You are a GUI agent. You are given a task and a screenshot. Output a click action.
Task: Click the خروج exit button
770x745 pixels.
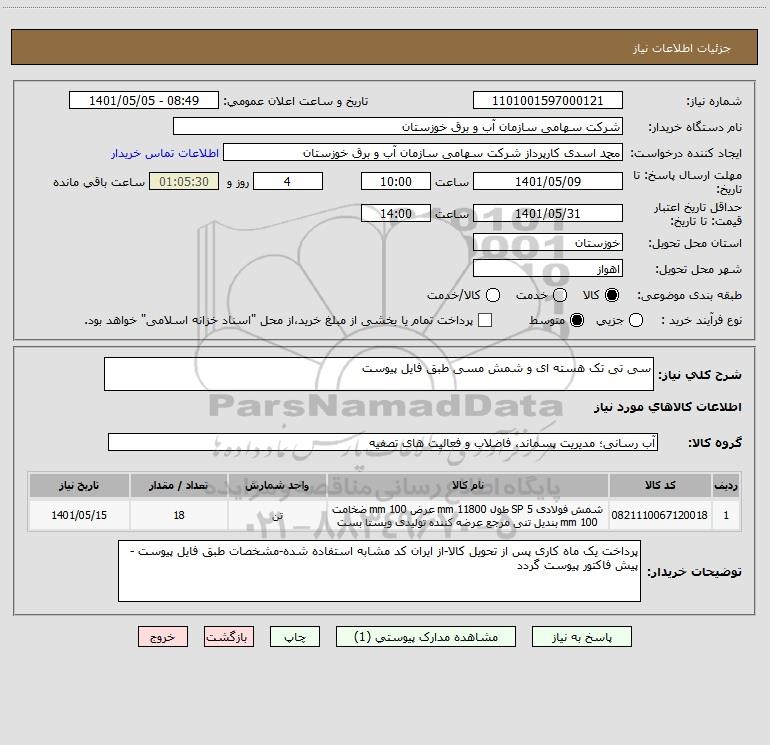(163, 637)
